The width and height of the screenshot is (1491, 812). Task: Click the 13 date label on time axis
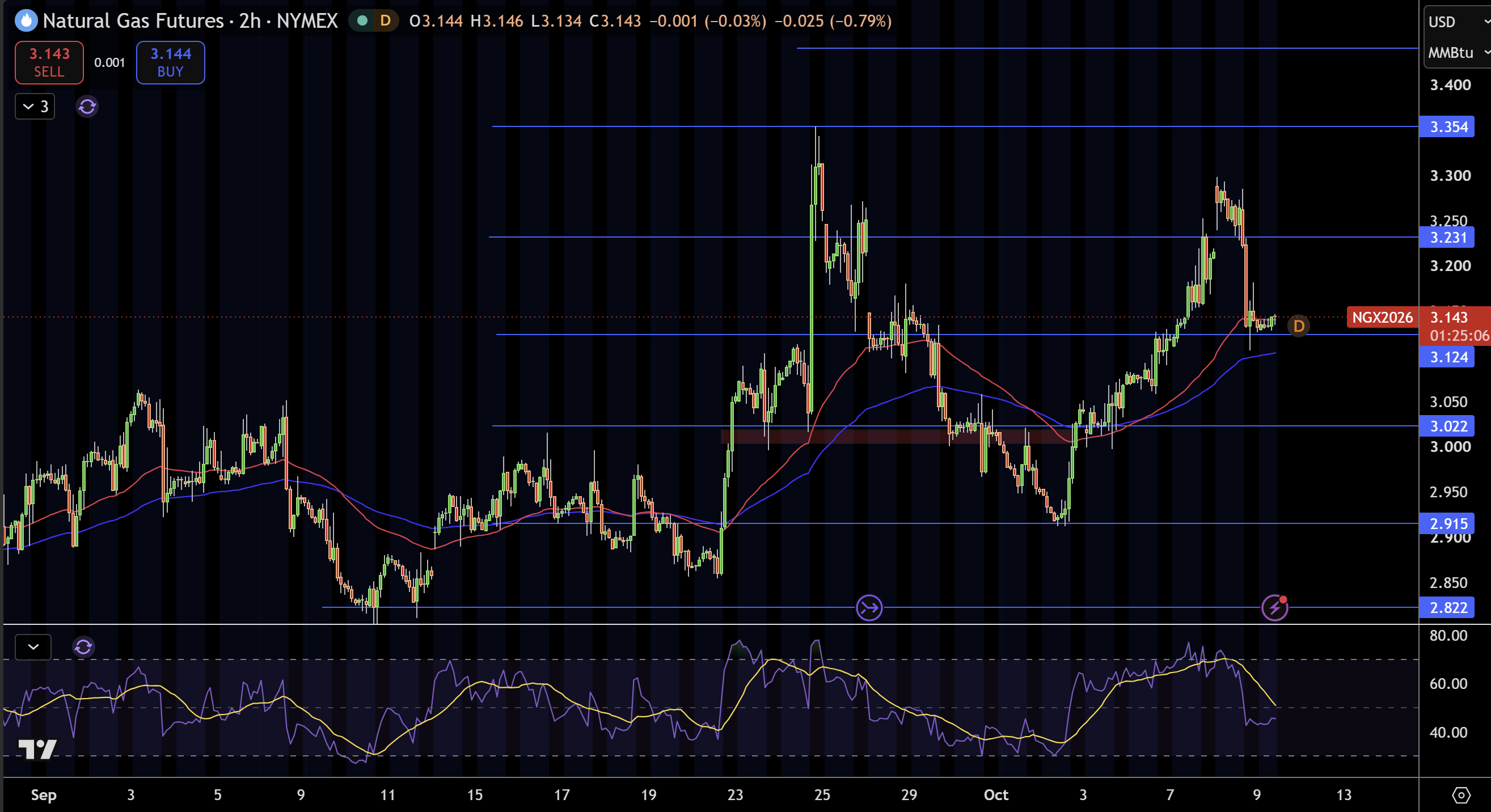coord(1344,794)
